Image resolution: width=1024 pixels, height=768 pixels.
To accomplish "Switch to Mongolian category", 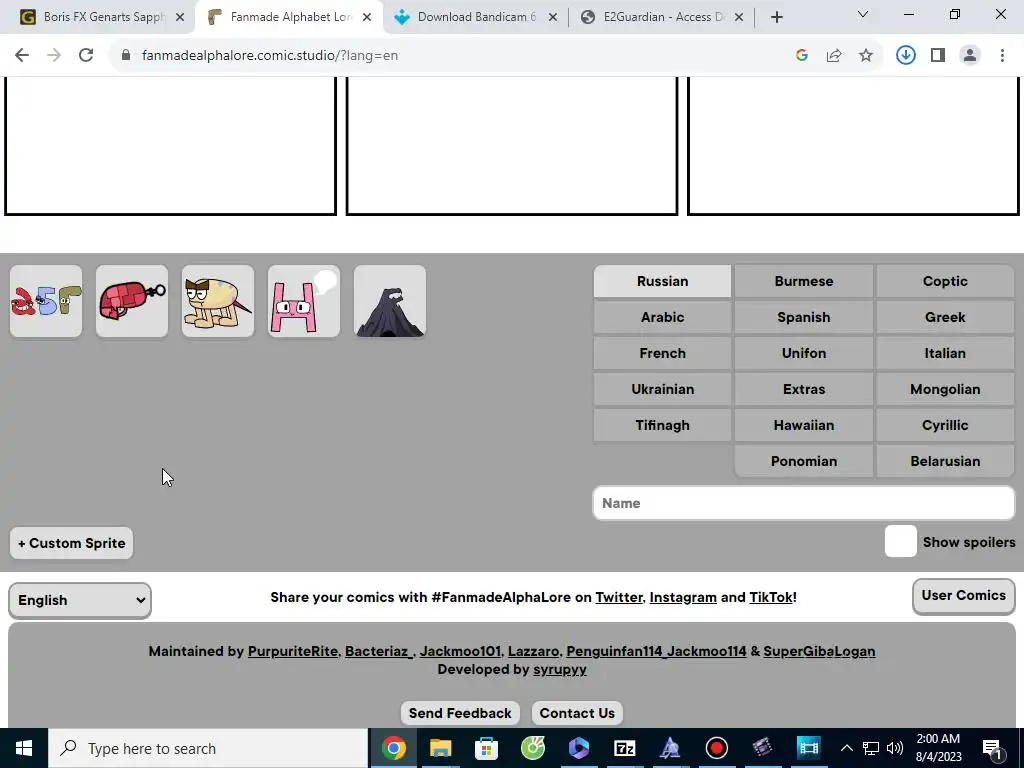I will [945, 389].
